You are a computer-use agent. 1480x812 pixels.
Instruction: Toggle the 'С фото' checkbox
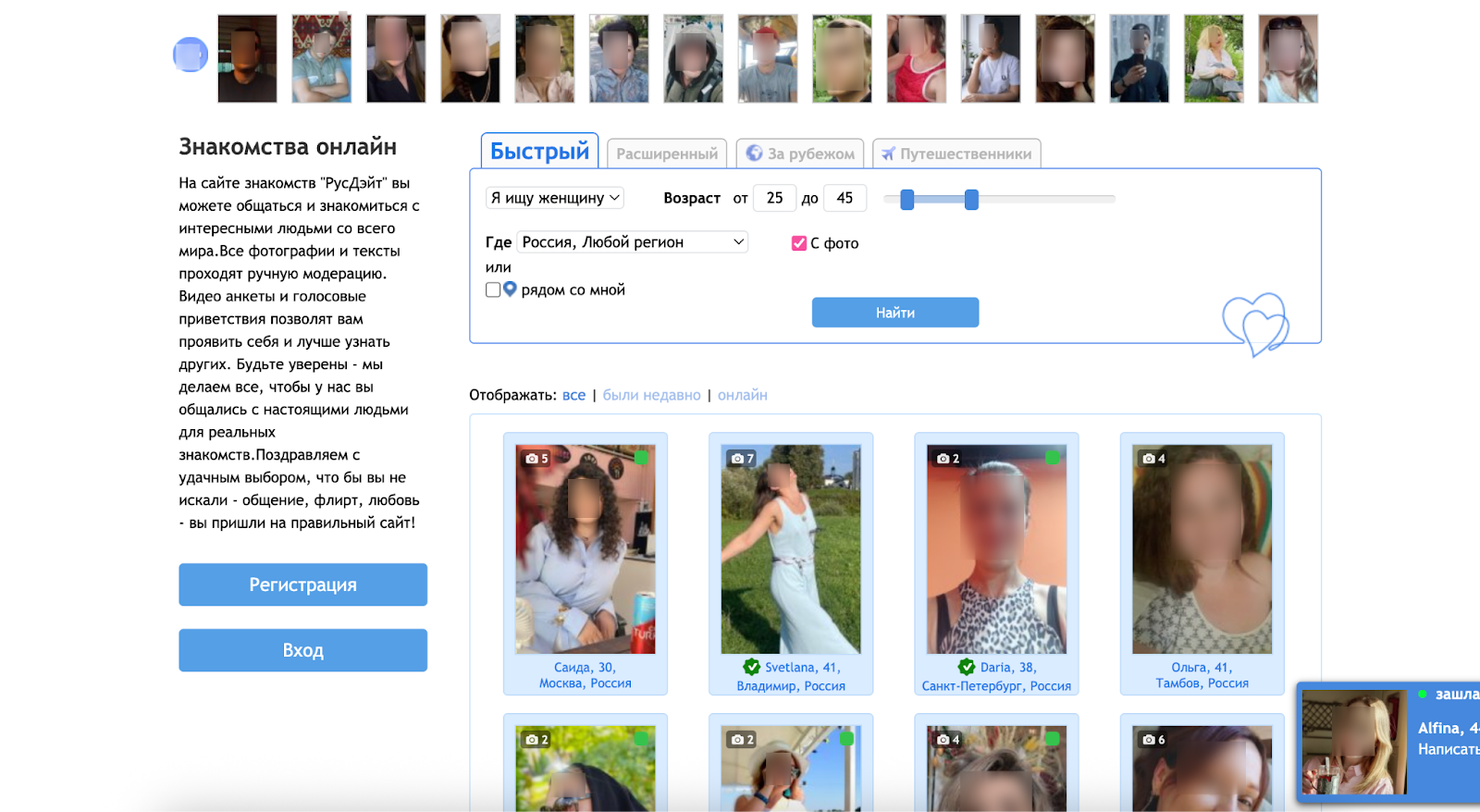[x=799, y=243]
